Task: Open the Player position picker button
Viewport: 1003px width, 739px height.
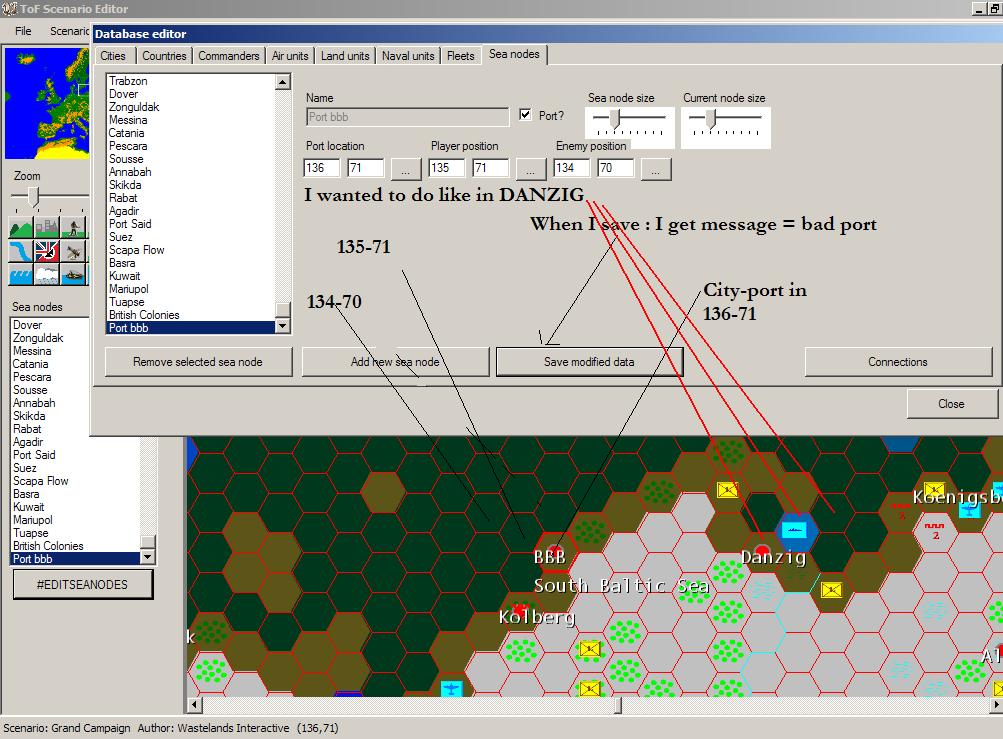Action: tap(530, 170)
